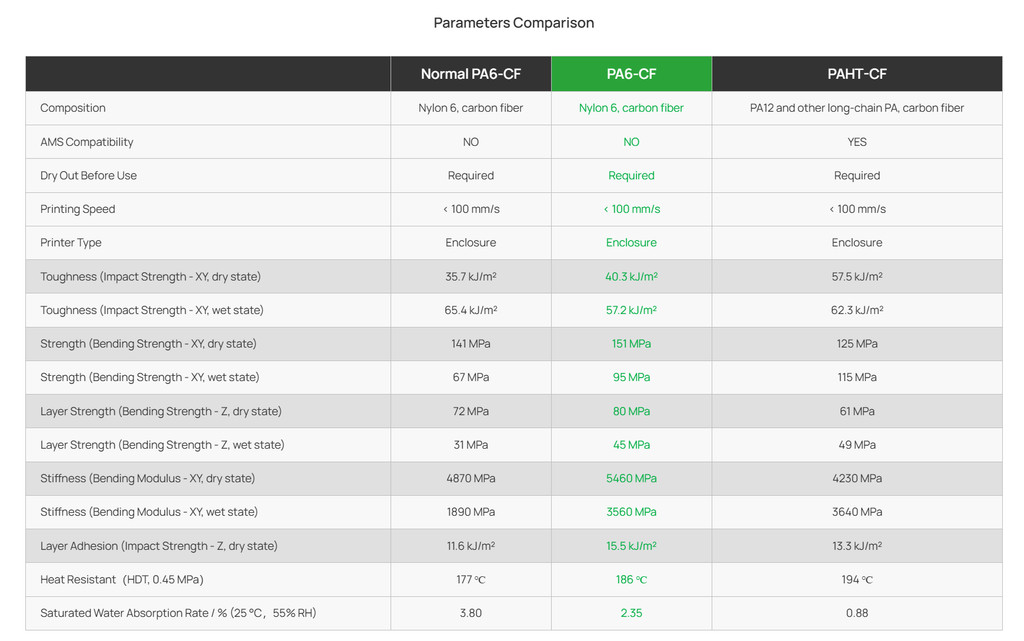Click the Saturated Water Absorption Rate label
1024x641 pixels.
point(178,613)
